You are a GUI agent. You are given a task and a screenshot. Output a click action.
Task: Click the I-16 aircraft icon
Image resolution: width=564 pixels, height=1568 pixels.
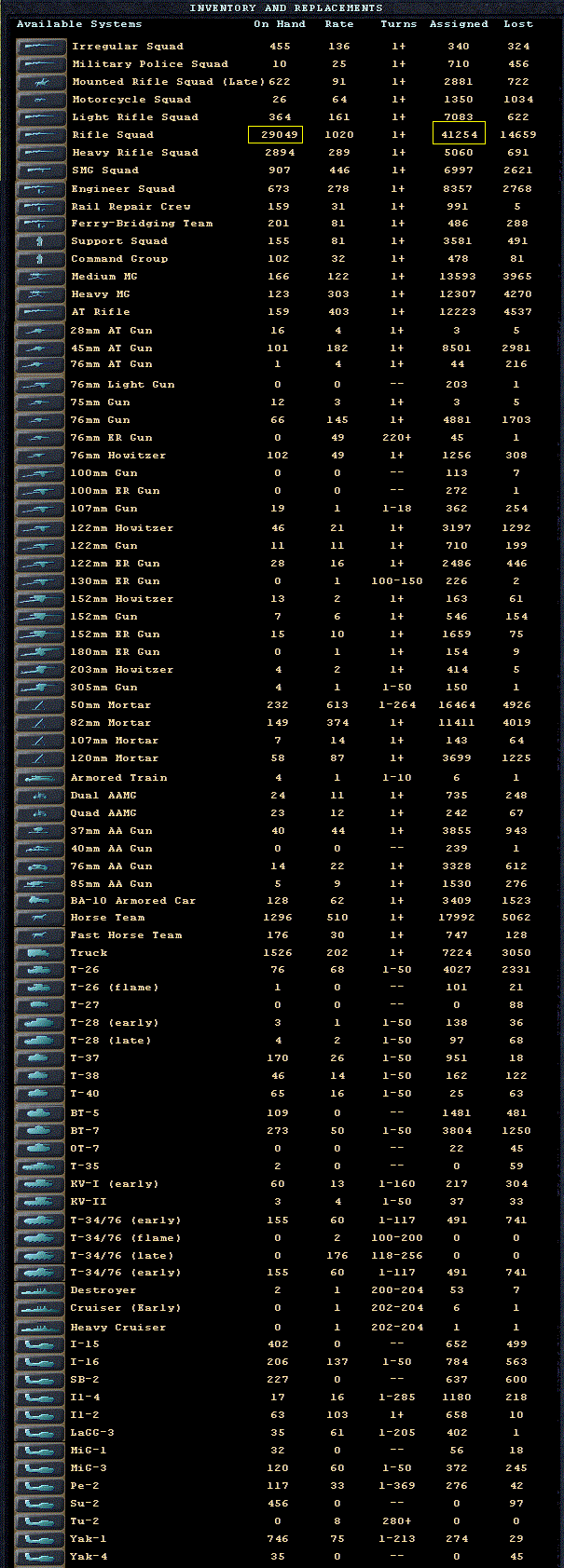(x=41, y=1361)
